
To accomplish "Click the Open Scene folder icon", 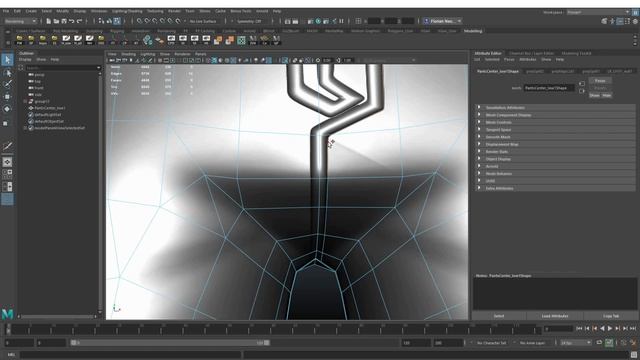I will 56,21.
